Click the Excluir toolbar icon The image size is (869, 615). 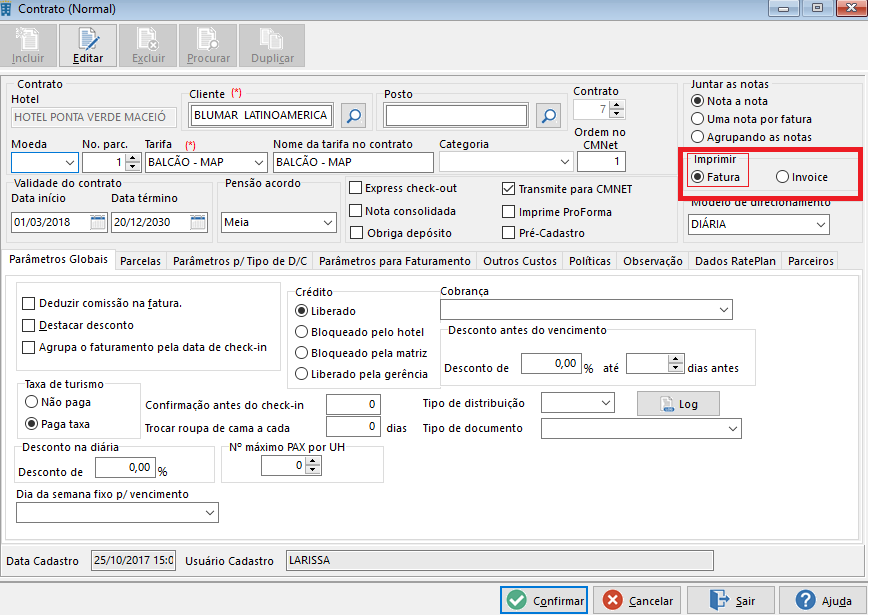pos(148,45)
